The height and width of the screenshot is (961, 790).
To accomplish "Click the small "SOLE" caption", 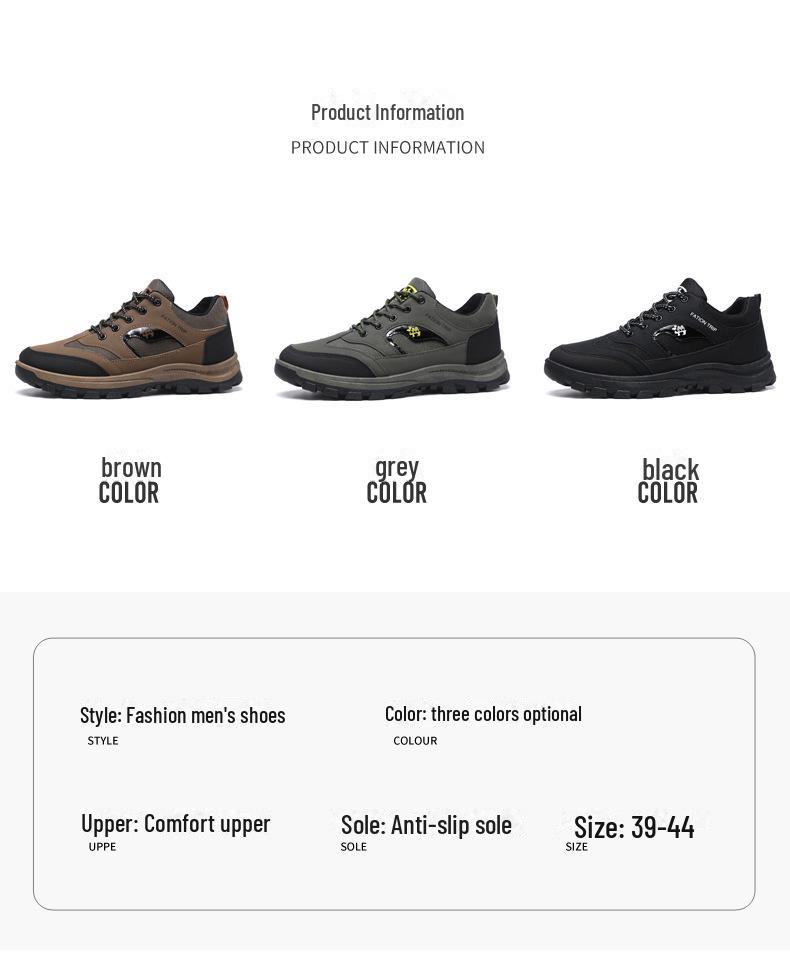I will click(353, 847).
